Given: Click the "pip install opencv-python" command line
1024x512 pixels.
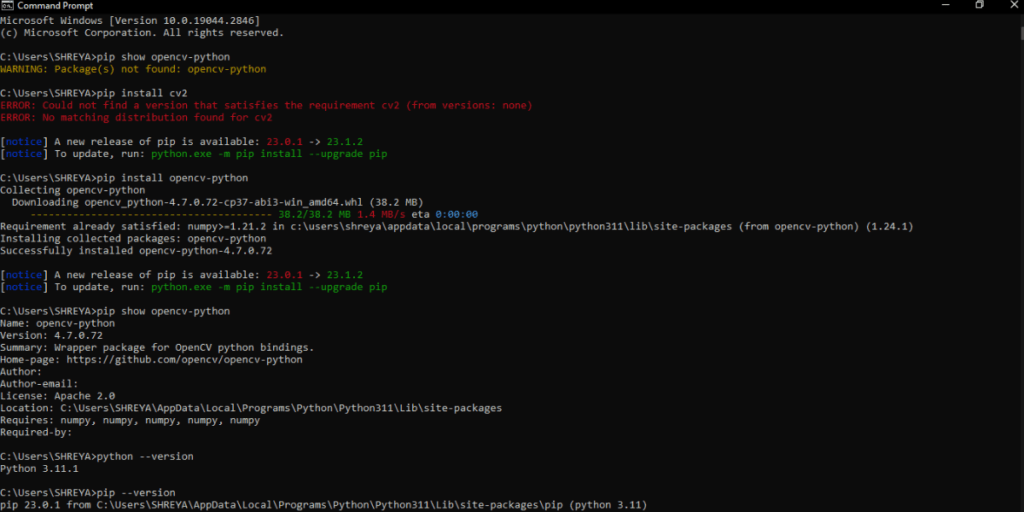Looking at the screenshot, I should pyautogui.click(x=124, y=178).
